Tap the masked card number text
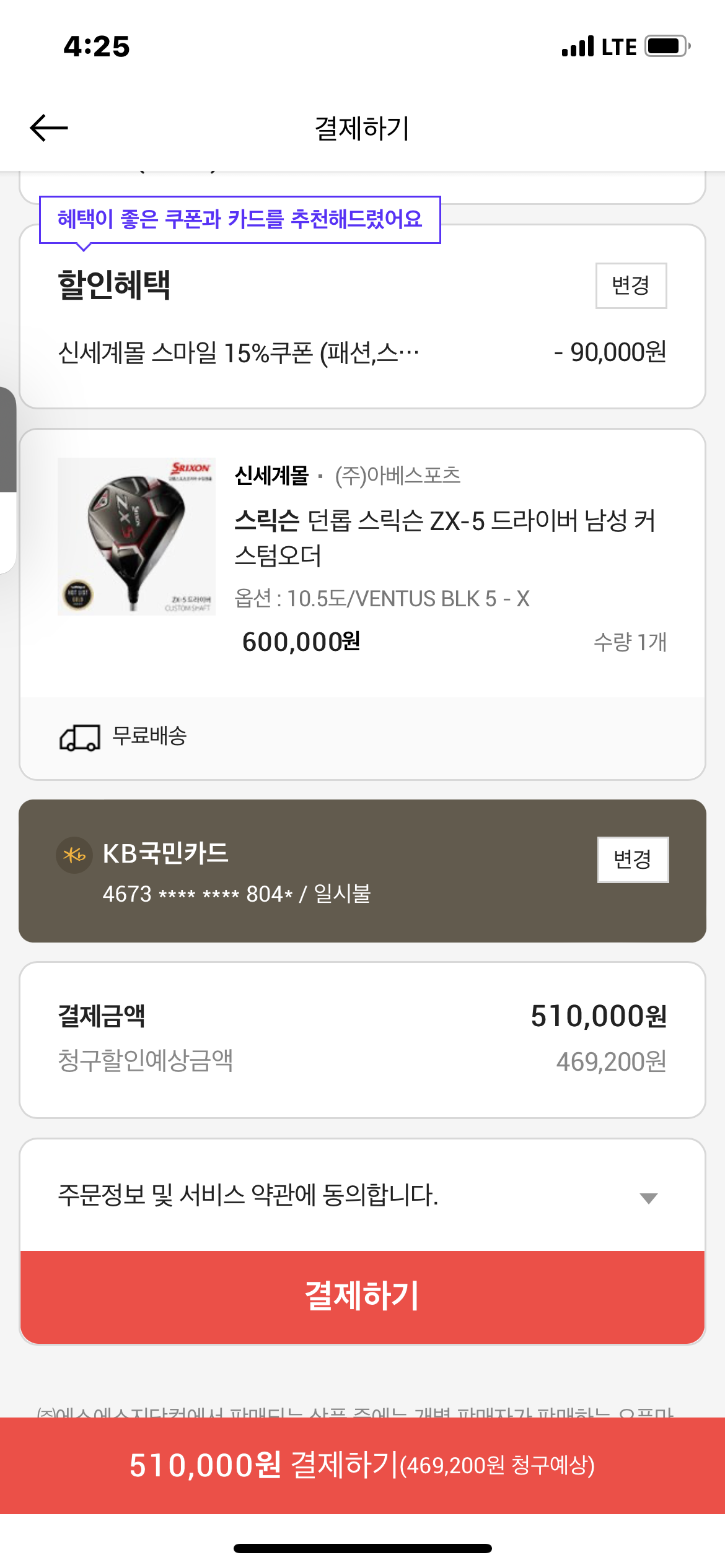 point(197,894)
